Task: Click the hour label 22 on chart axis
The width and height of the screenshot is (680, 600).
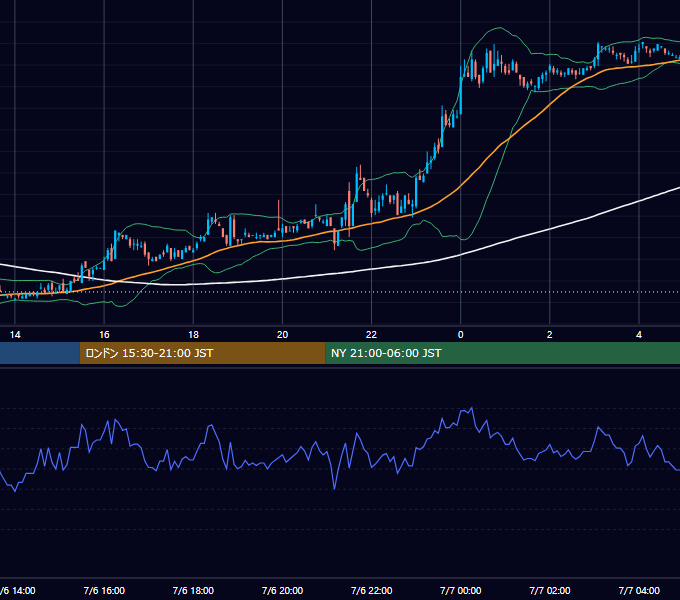Action: tap(372, 335)
